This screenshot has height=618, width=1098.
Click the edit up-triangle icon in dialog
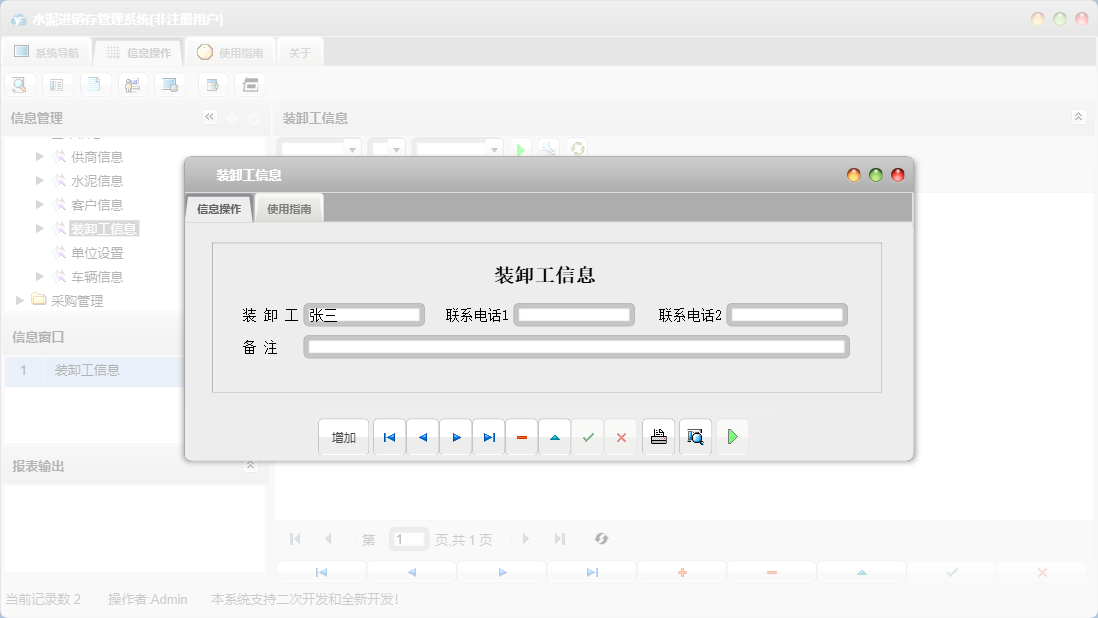click(x=555, y=437)
